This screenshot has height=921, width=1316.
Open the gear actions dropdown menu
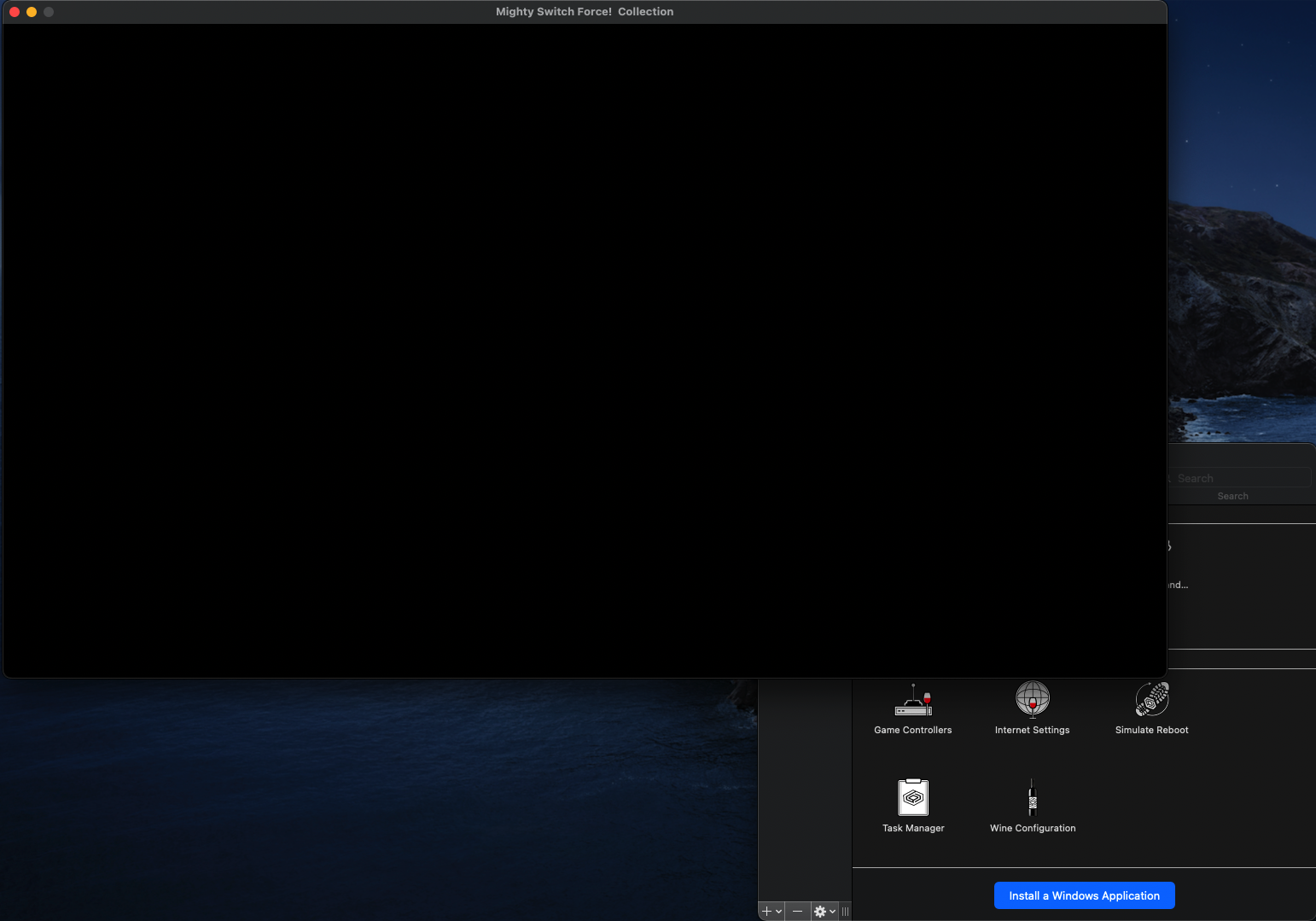tap(824, 911)
